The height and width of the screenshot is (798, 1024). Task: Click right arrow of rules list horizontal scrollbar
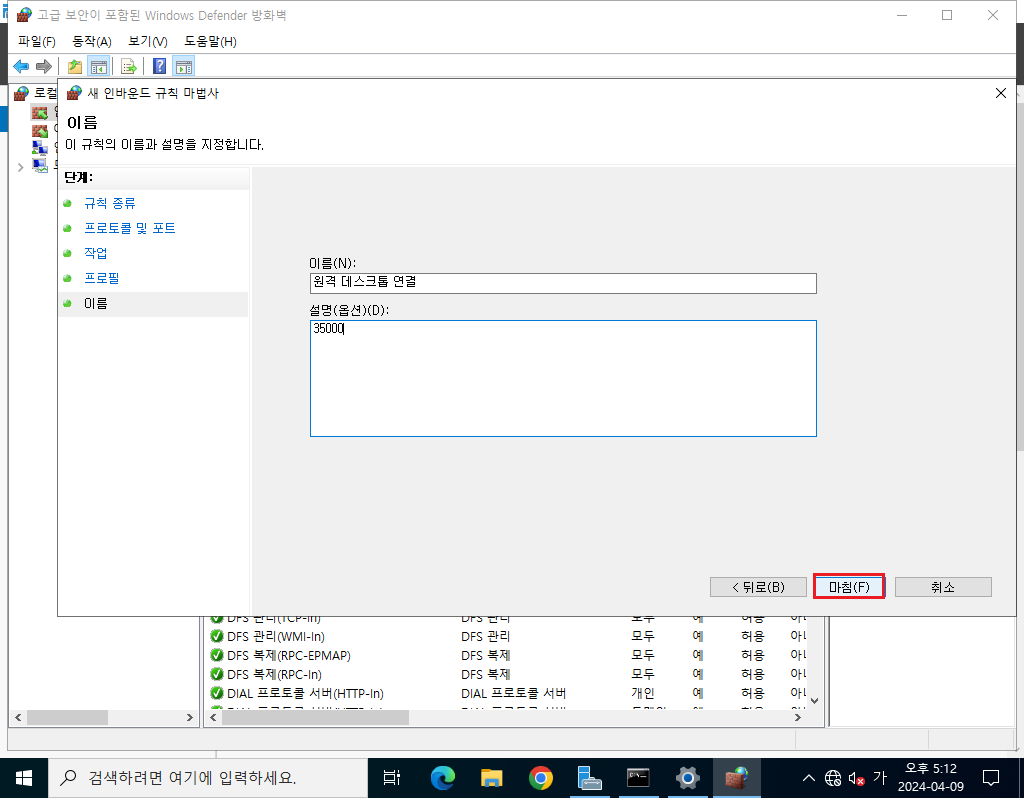pyautogui.click(x=797, y=717)
